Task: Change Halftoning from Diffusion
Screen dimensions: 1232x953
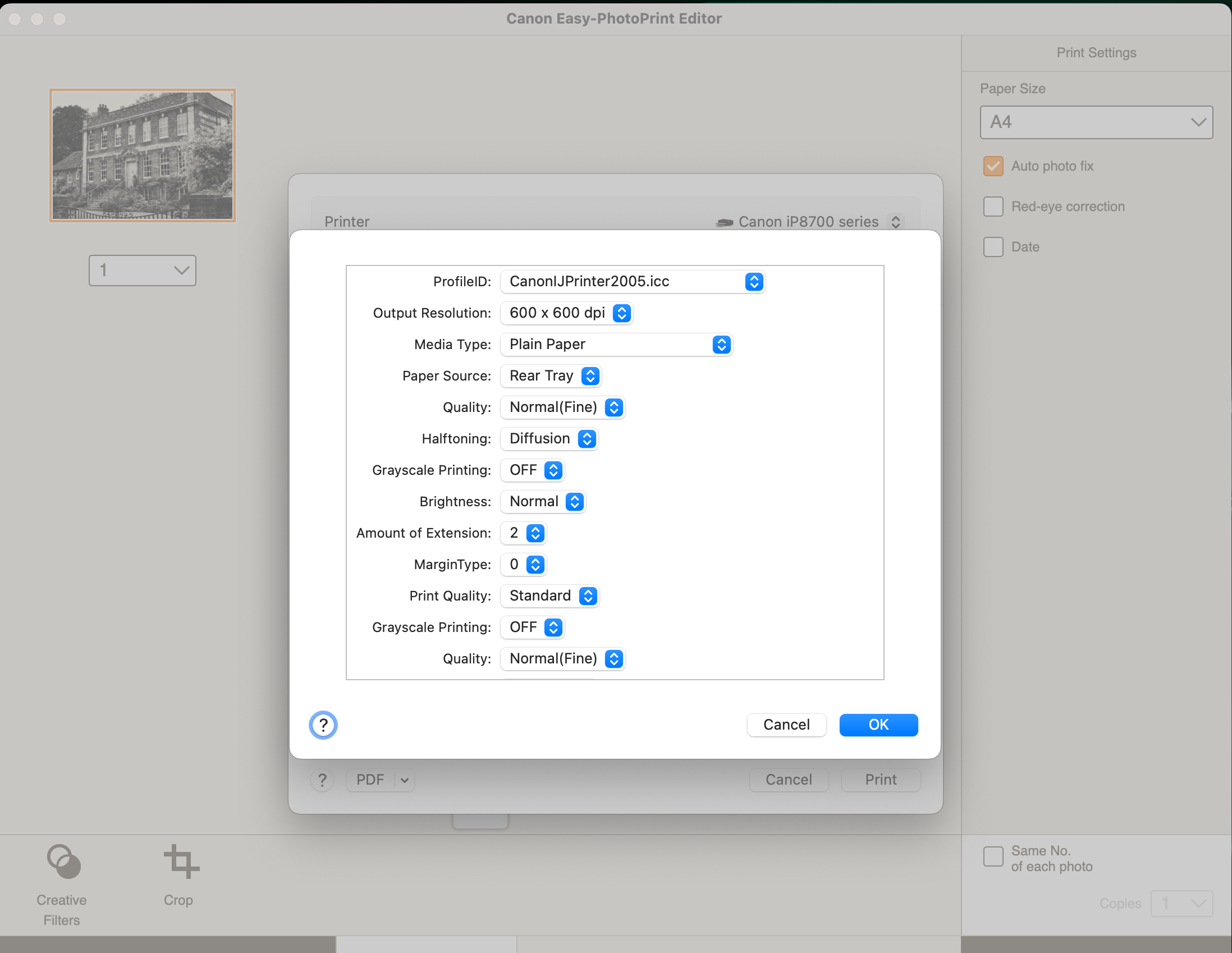Action: (549, 438)
